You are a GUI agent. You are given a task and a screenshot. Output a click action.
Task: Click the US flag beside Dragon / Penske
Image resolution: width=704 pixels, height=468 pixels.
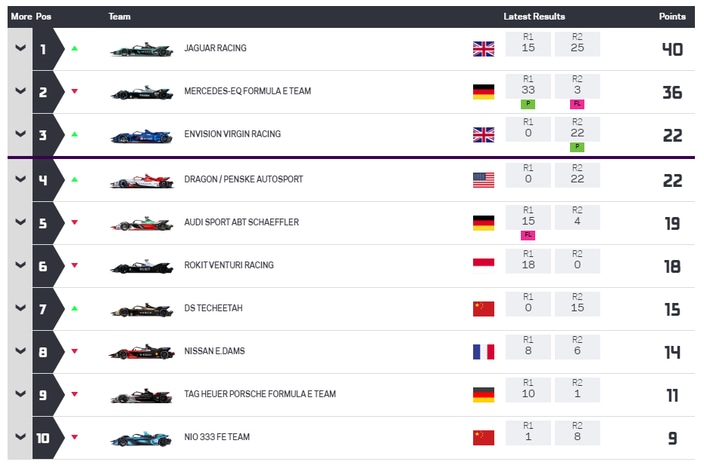pos(484,180)
